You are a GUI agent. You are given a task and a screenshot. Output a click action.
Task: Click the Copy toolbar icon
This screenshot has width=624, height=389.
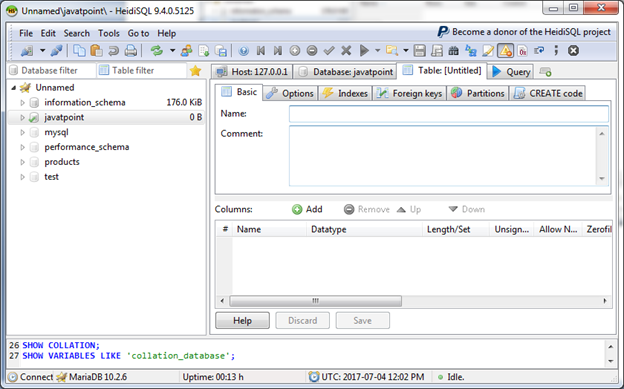point(79,51)
